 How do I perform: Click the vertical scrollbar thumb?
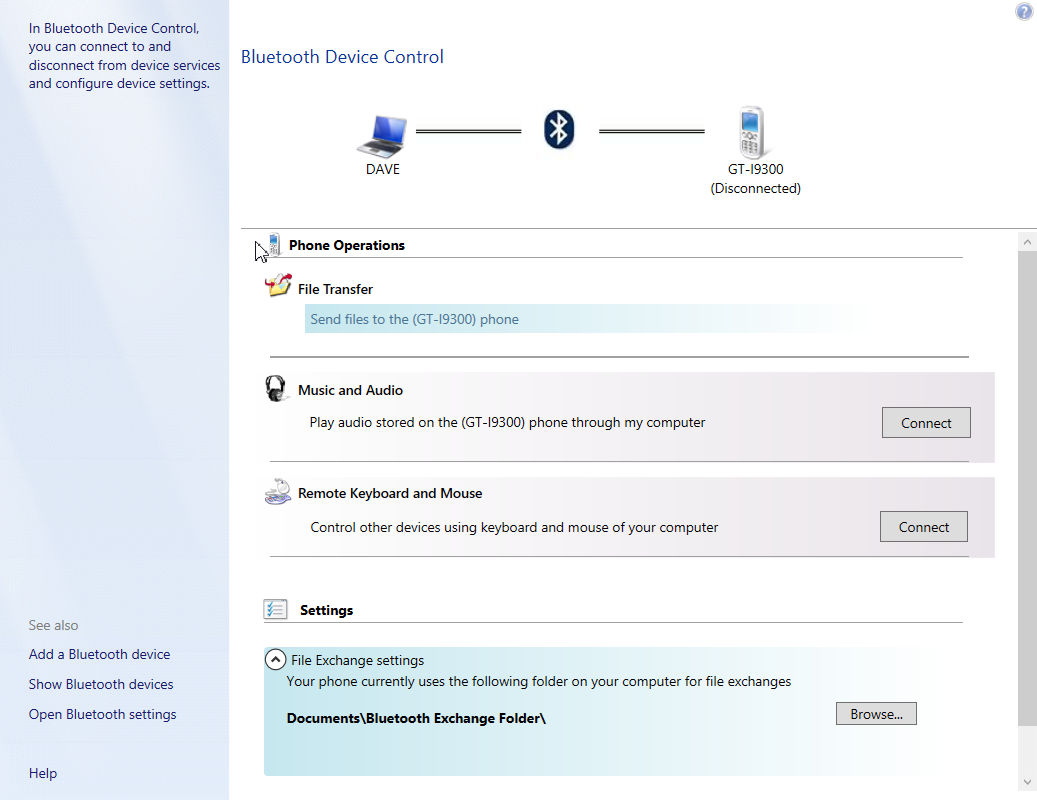point(1027,488)
